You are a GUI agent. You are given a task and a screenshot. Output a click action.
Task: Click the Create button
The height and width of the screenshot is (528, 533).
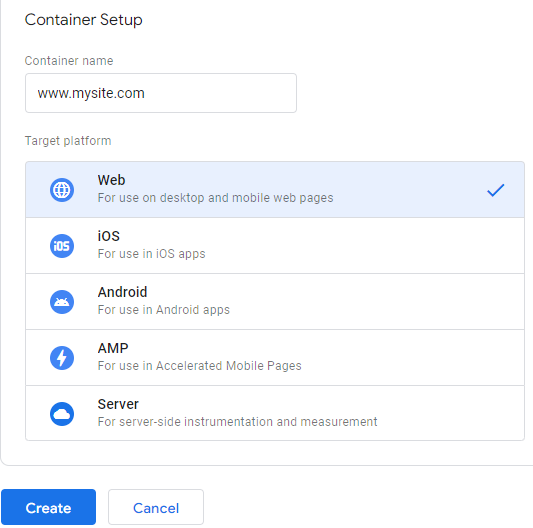(48, 507)
